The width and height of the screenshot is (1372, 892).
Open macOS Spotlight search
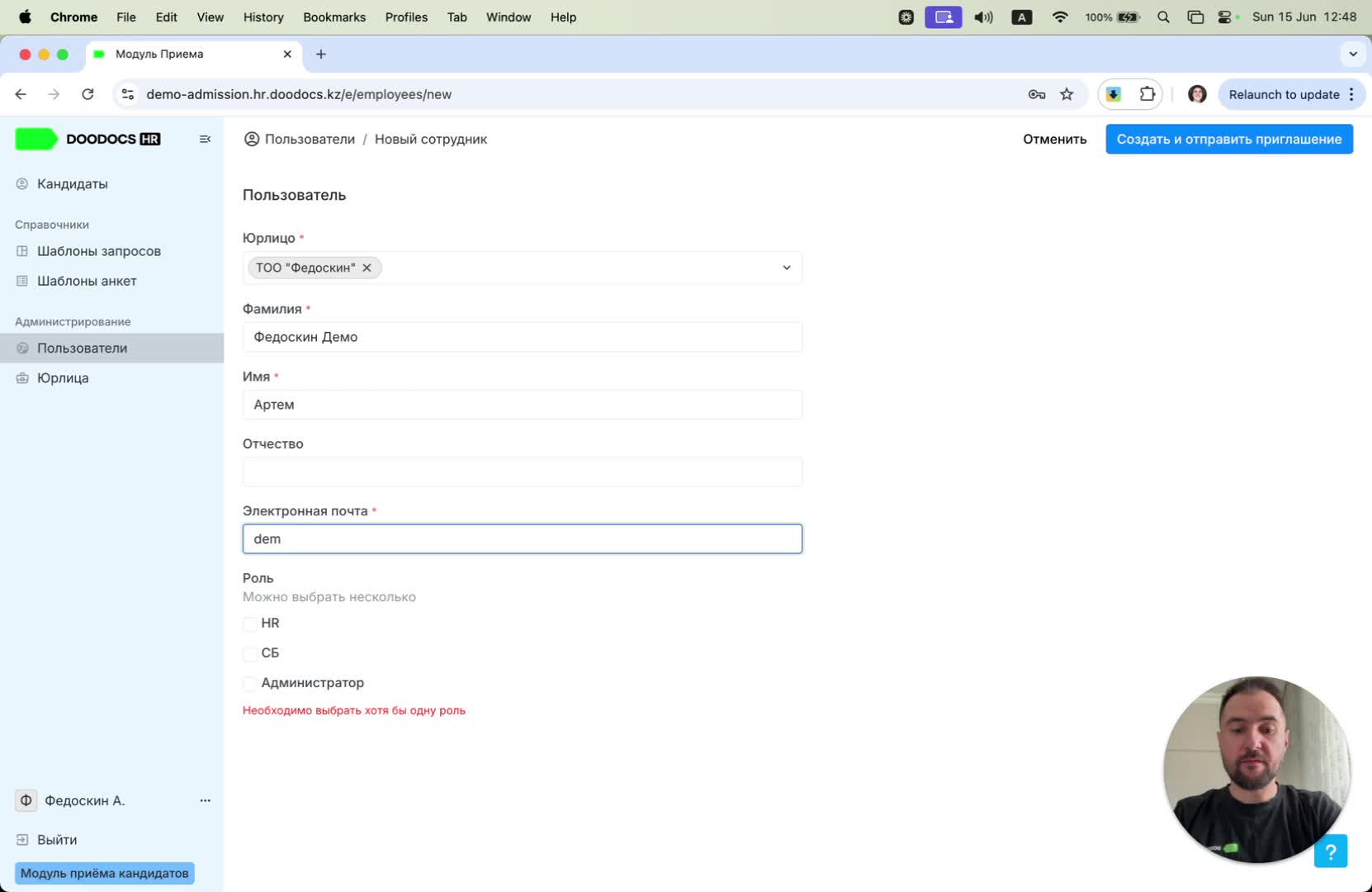pyautogui.click(x=1163, y=17)
